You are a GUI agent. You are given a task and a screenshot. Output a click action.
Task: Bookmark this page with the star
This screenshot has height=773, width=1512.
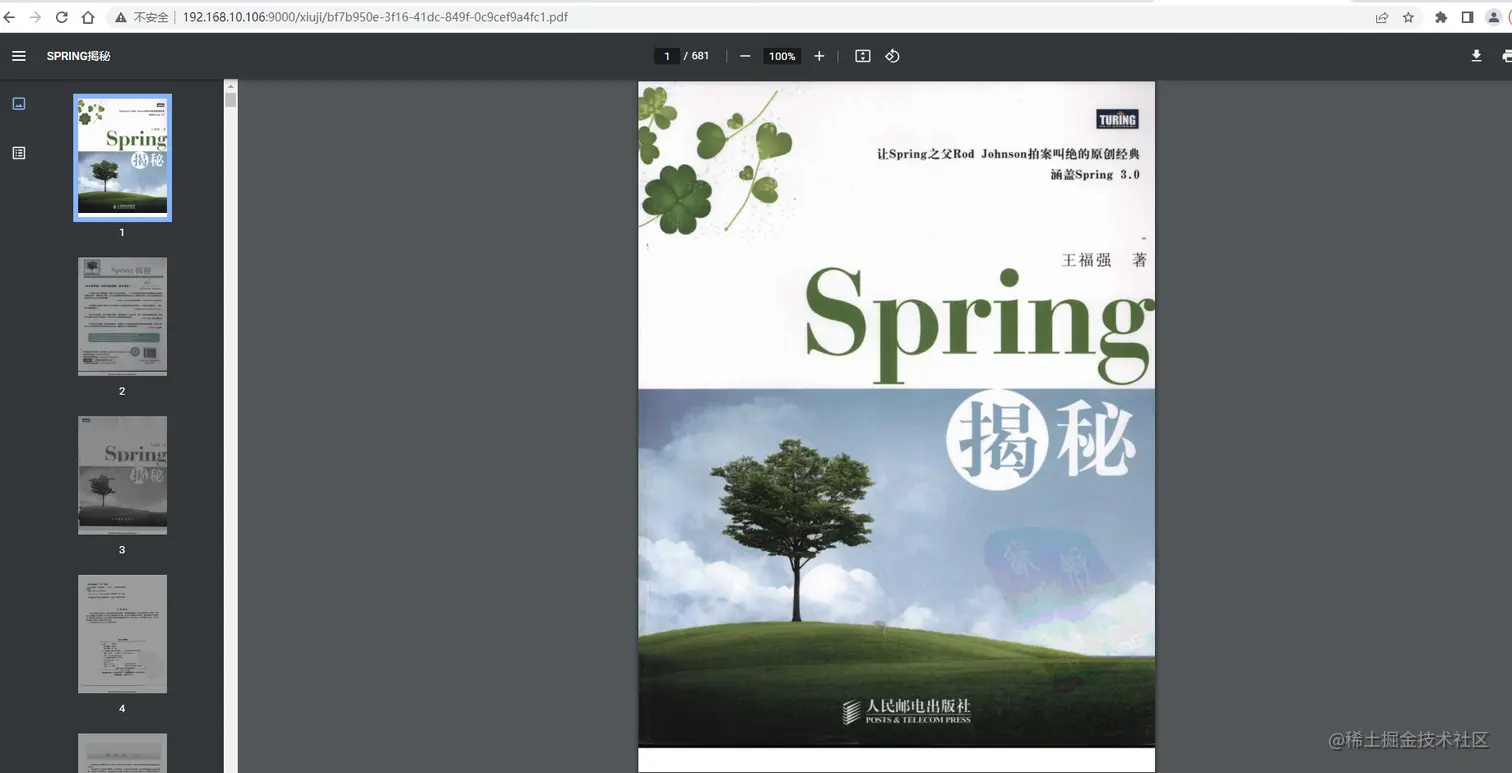click(1408, 17)
